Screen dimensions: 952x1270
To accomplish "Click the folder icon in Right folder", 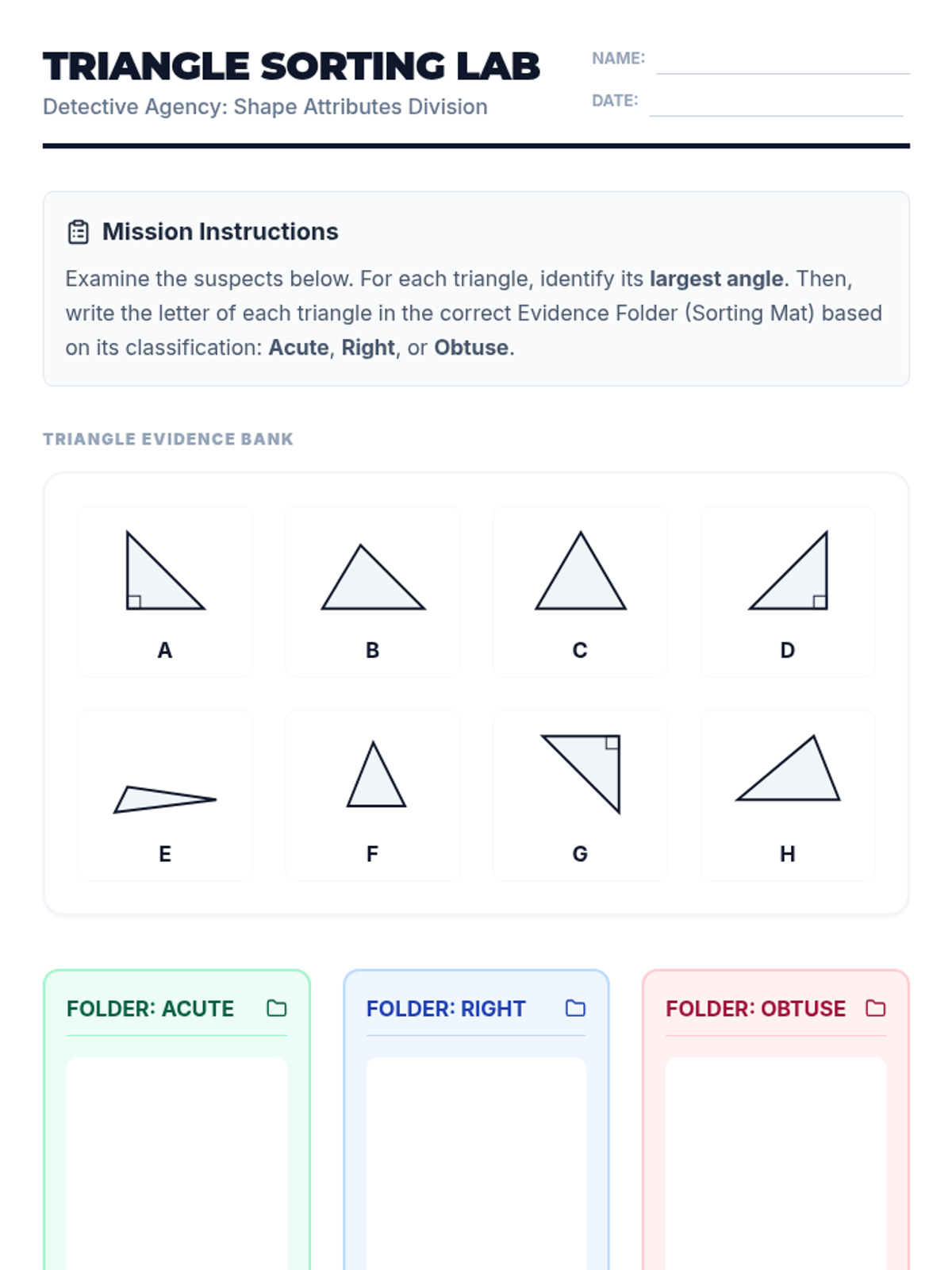I will click(x=575, y=1008).
